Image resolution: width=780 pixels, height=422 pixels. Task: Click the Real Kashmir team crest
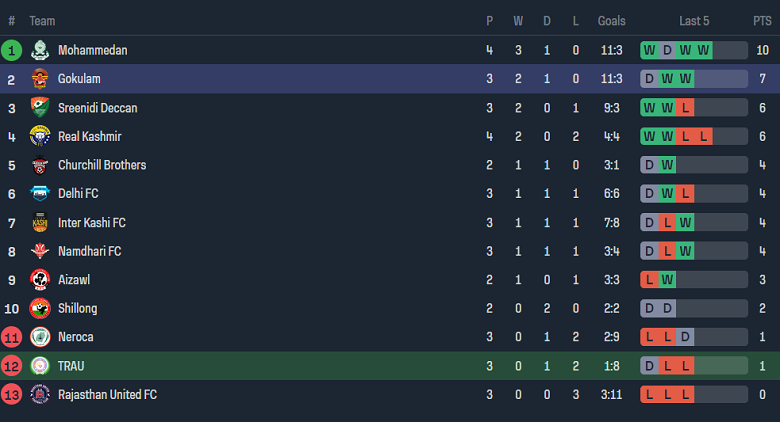pos(40,136)
